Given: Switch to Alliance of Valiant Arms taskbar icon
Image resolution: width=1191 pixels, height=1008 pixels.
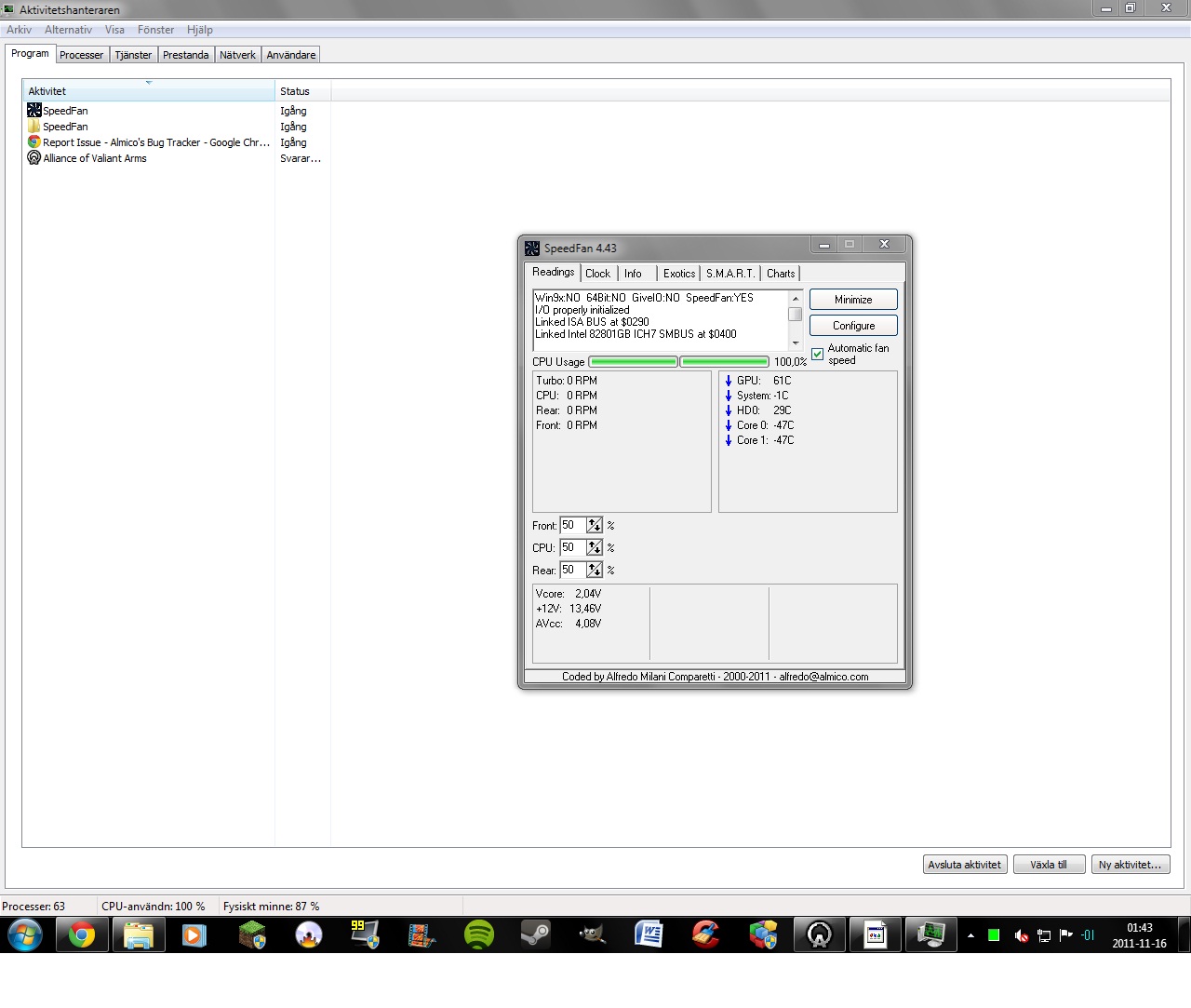Looking at the screenshot, I should coord(820,934).
